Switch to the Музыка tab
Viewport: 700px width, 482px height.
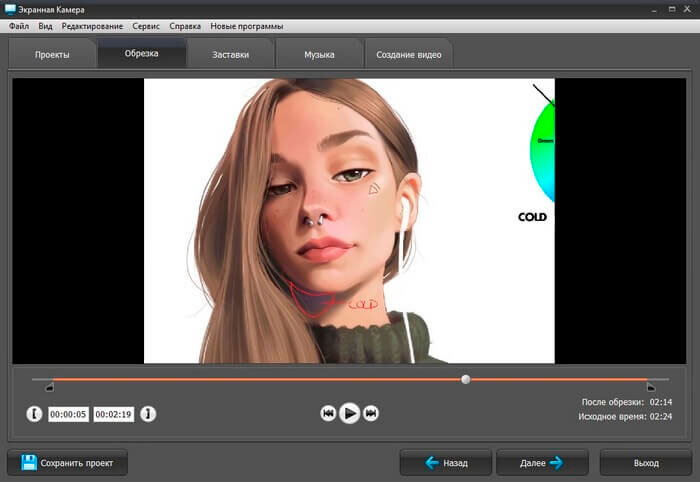pyautogui.click(x=319, y=54)
